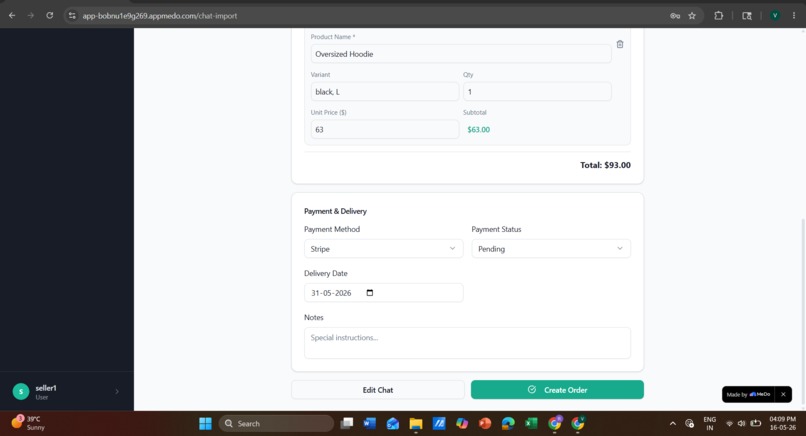Click the ENG IN language indicator
806x436 pixels.
[709, 423]
